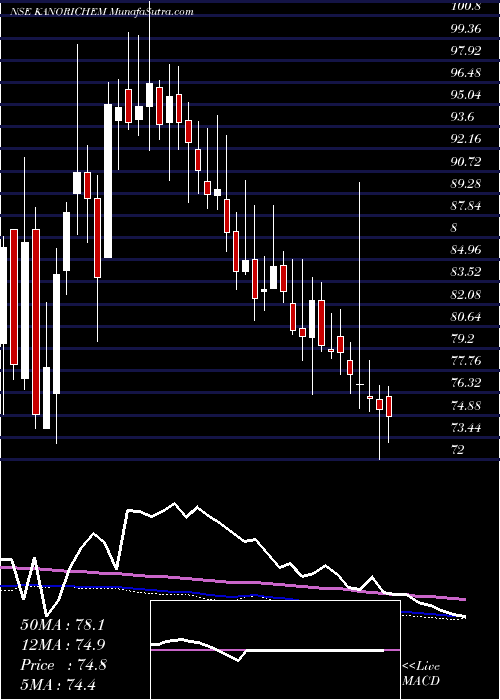This screenshot has width=500, height=700.
Task: Click the 50MA : 78.1 readout
Action: tap(63, 625)
